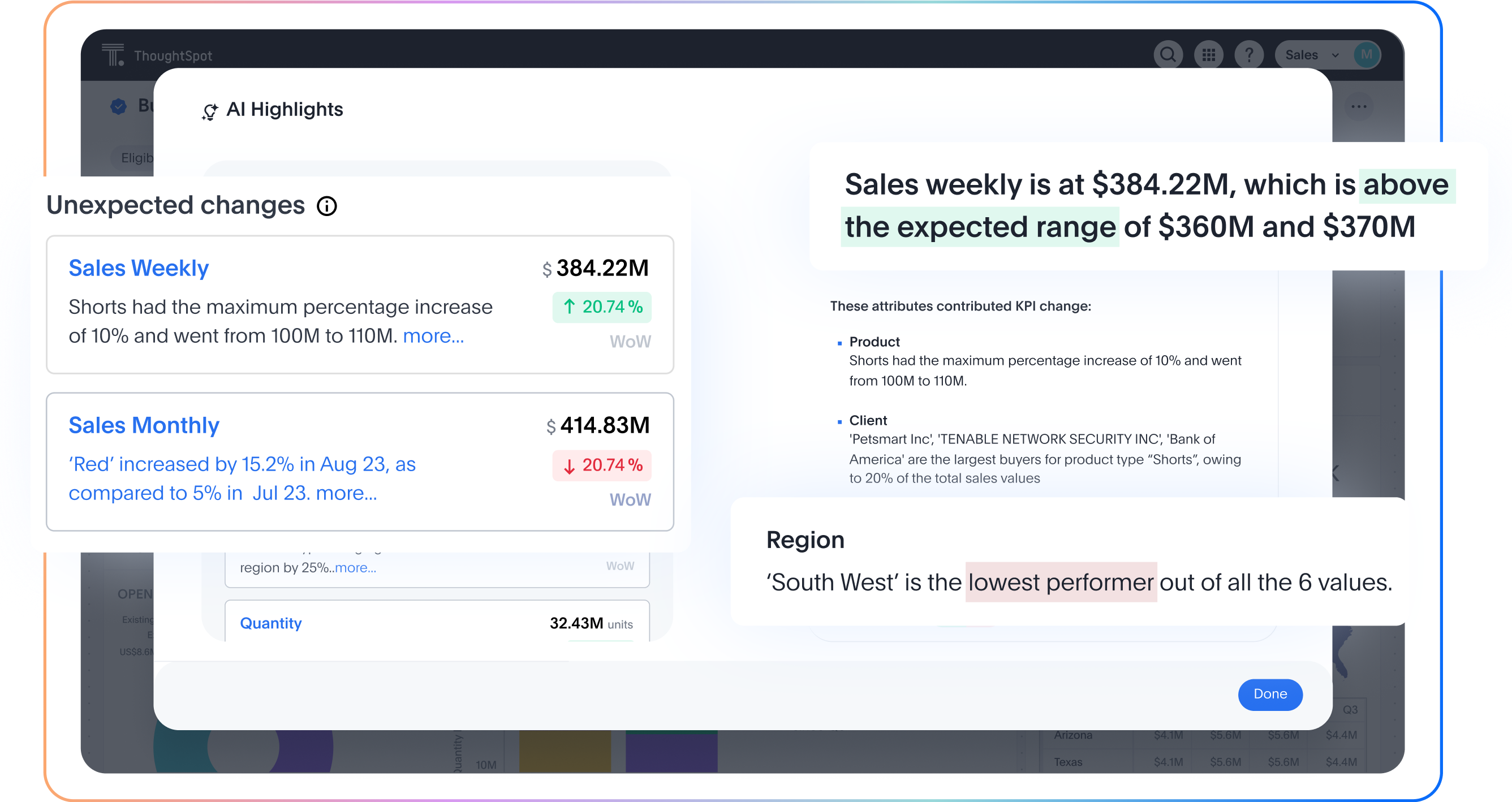Open the Sales Monthly KPI details
The image size is (1512, 802).
coord(144,425)
